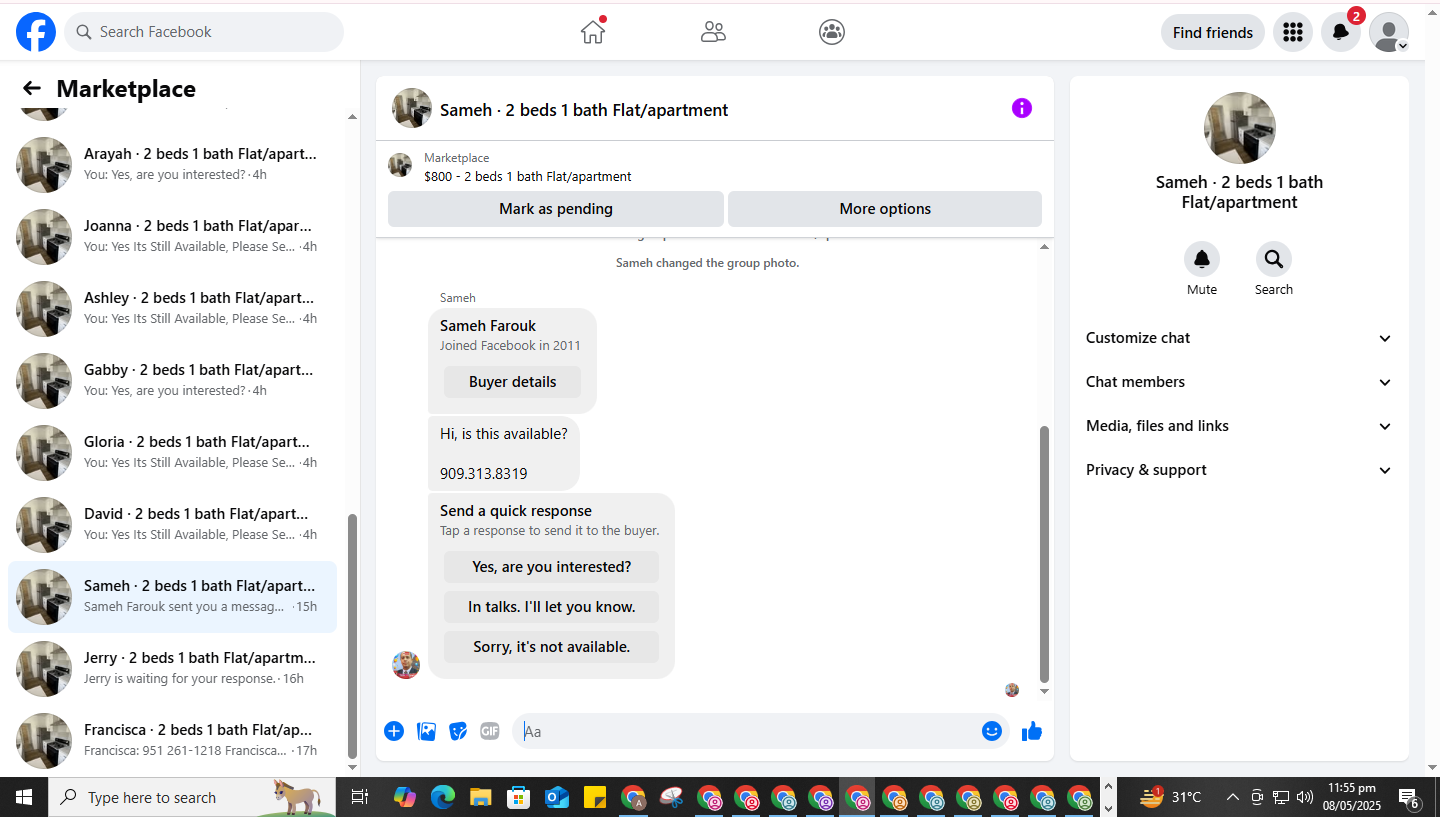Click Sameh's avatar beside quick responses

pyautogui.click(x=406, y=665)
